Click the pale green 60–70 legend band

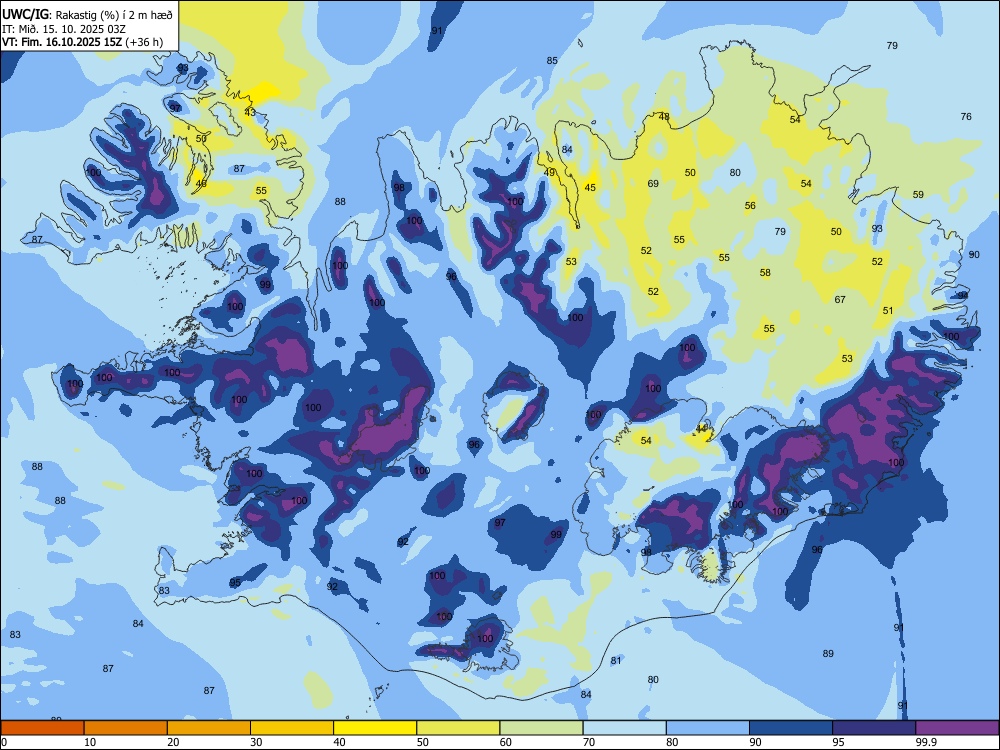541,728
